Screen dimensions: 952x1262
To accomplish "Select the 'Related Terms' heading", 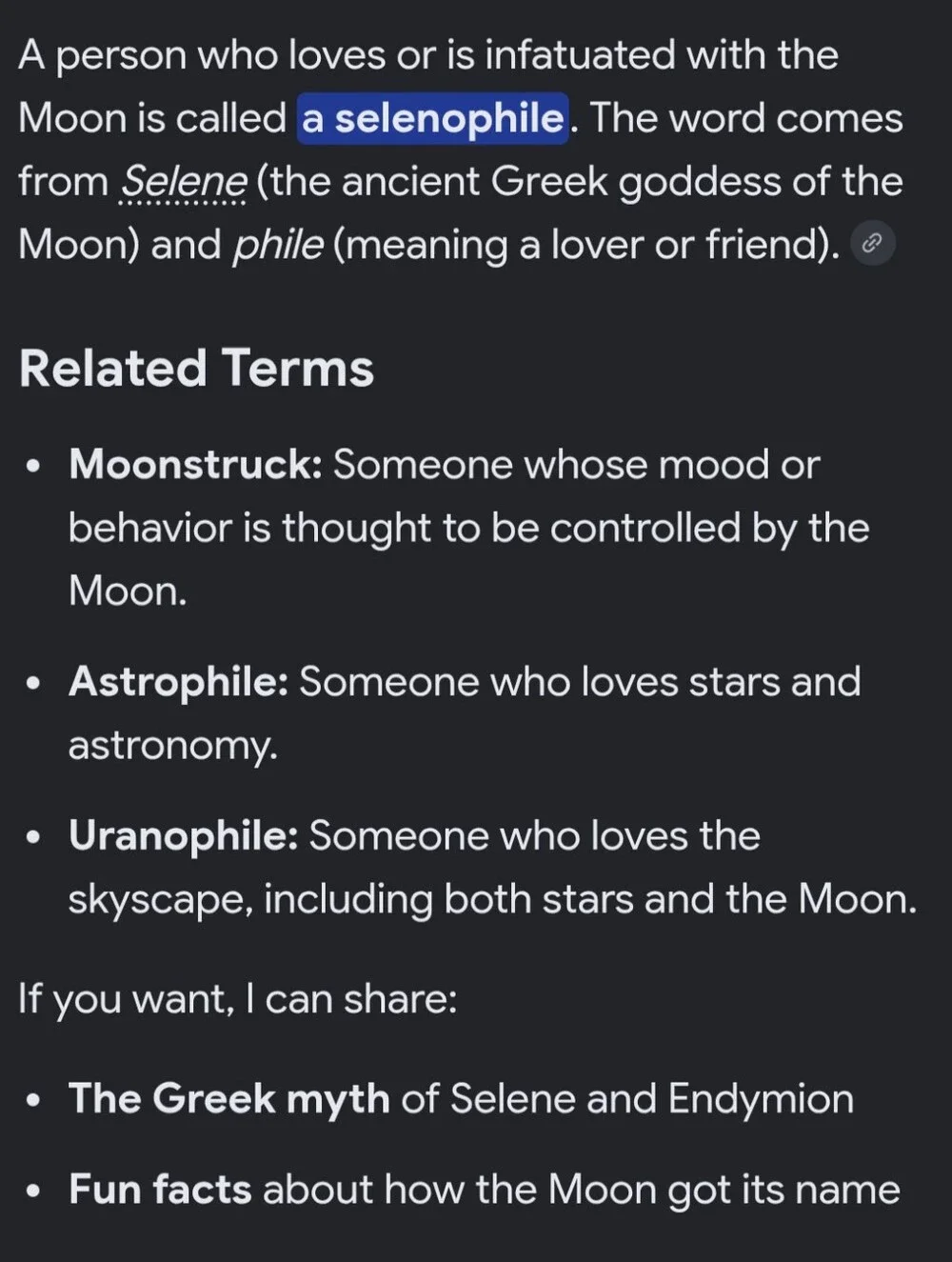I will (x=196, y=368).
